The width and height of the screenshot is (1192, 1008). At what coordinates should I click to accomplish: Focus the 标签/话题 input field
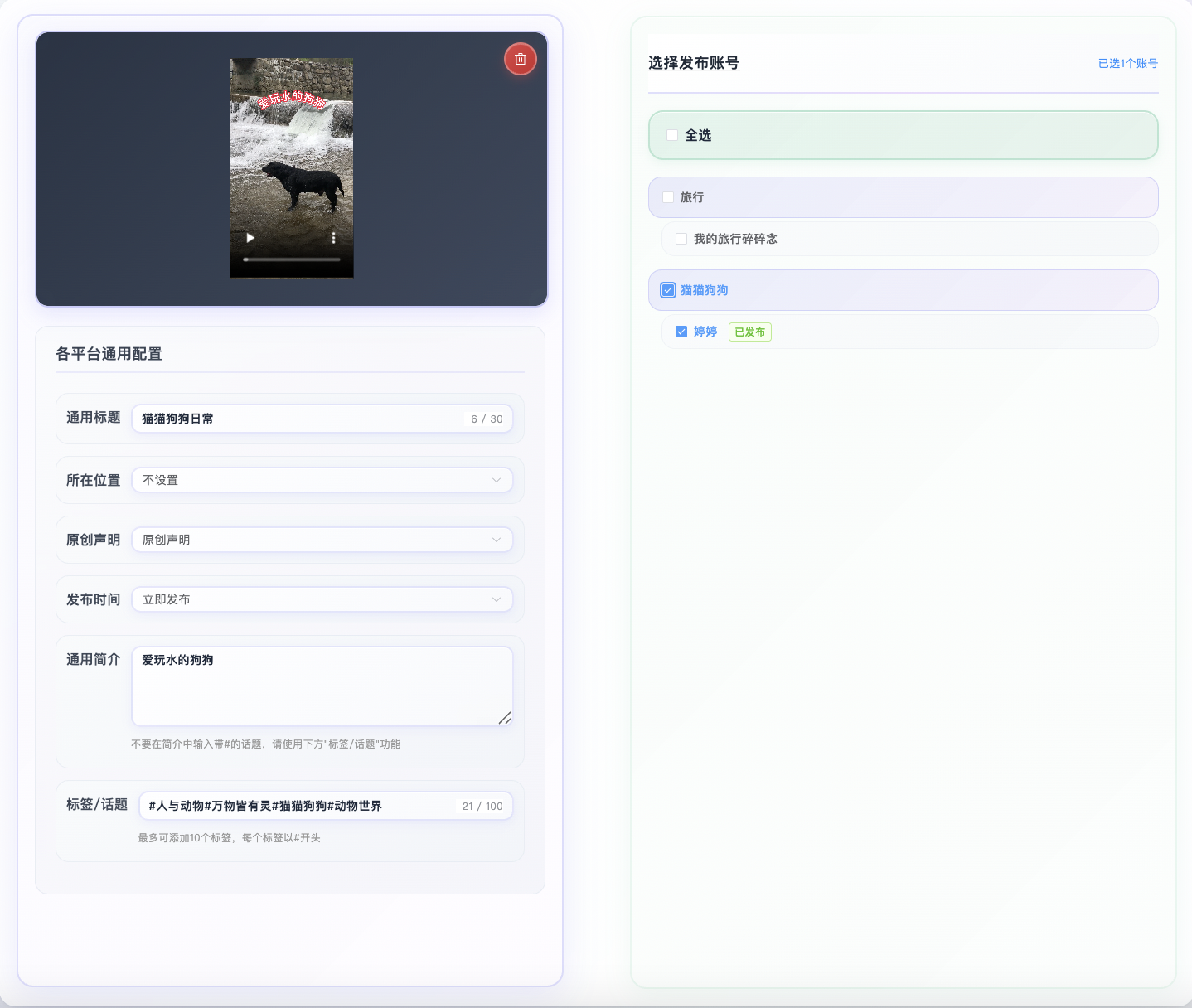pos(298,806)
